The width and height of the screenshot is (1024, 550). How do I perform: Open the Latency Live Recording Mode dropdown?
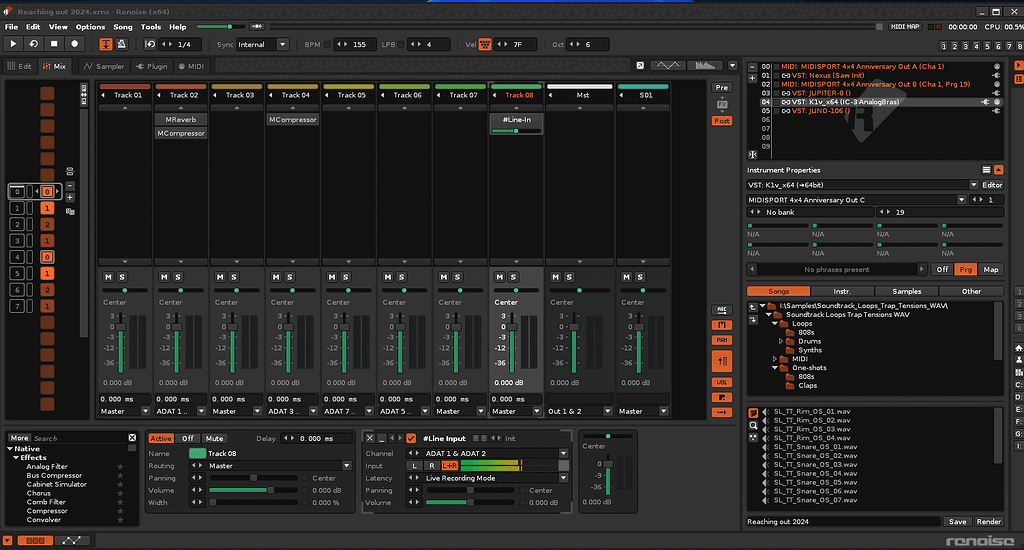(487, 478)
